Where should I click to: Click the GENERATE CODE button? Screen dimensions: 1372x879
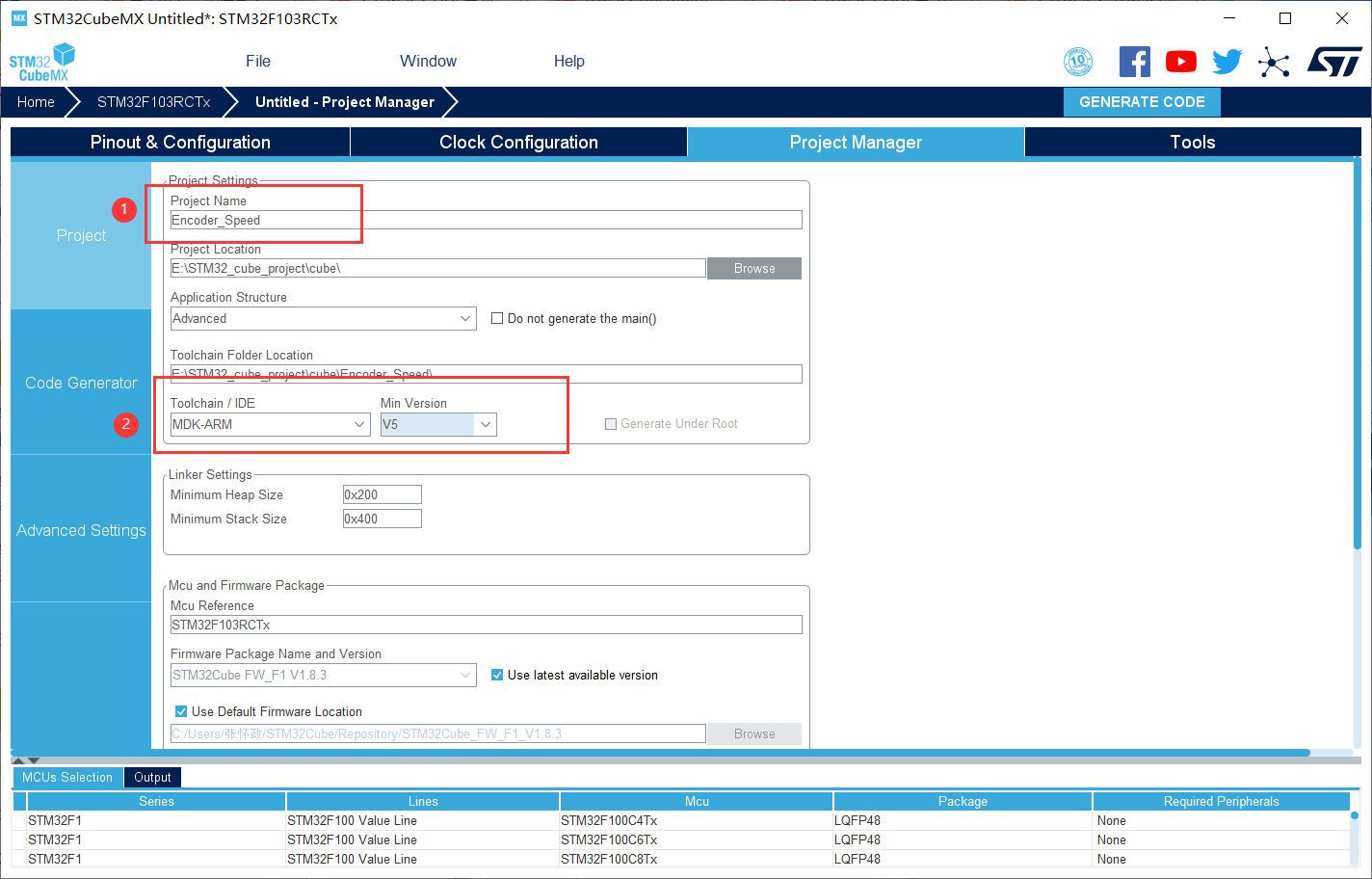[x=1142, y=102]
